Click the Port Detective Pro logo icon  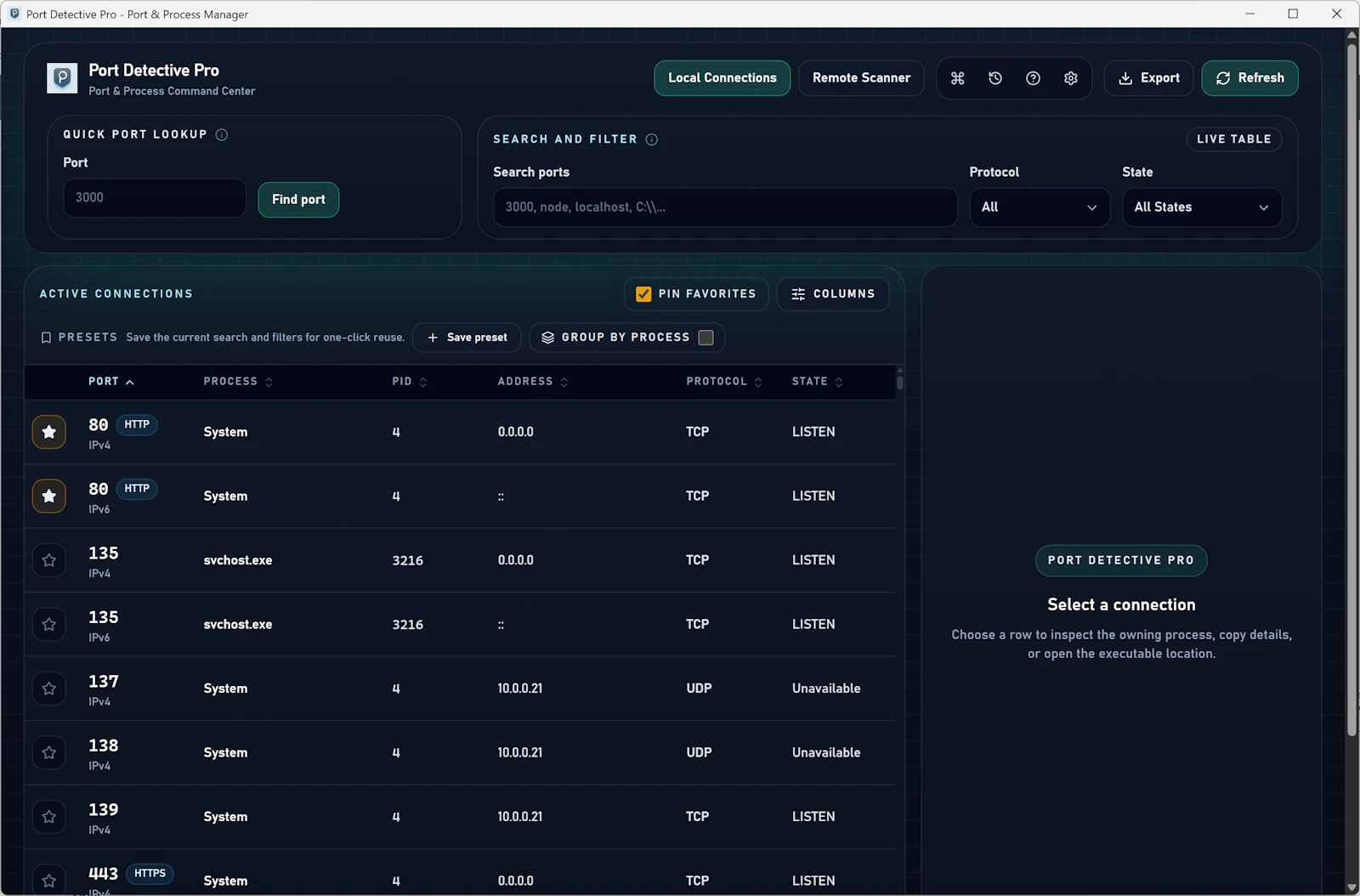[x=62, y=78]
